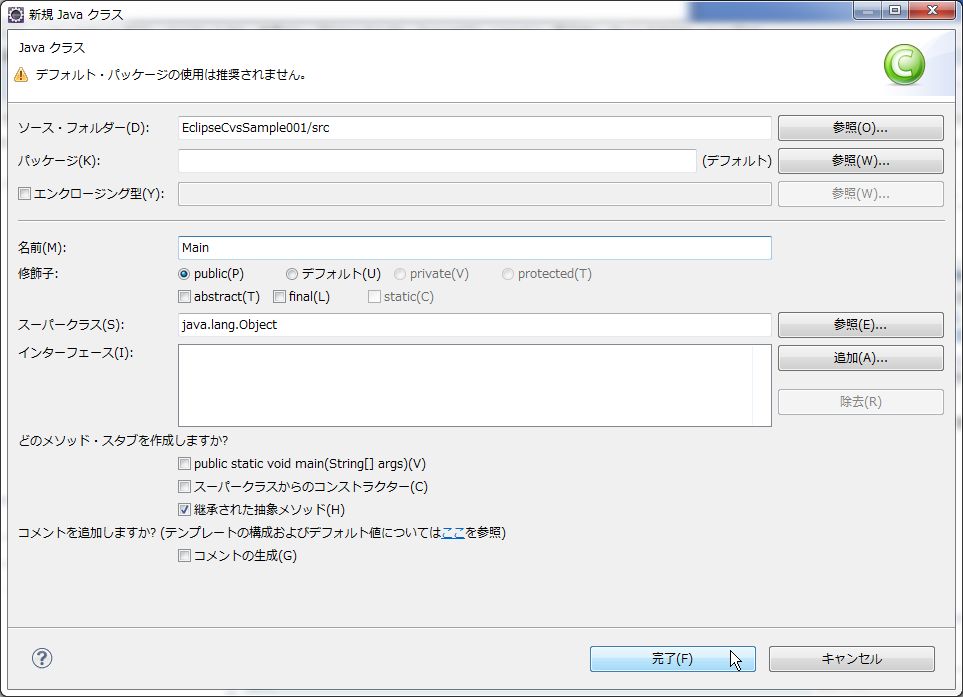Check public static void main(String[] args)

[x=184, y=464]
